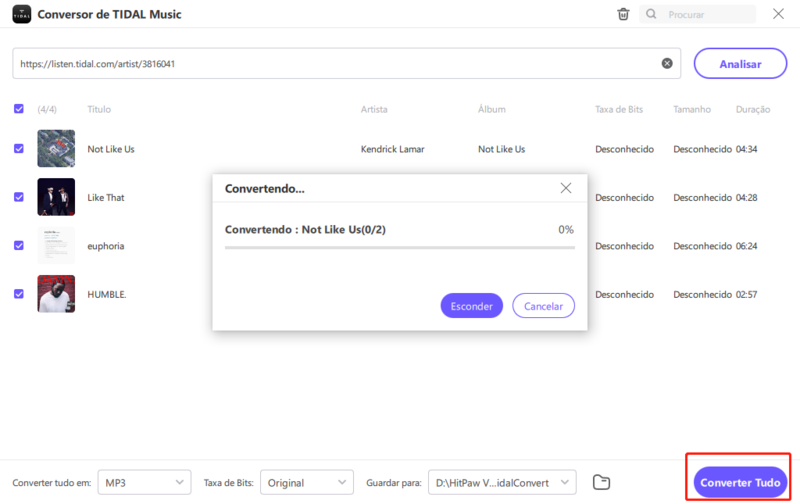Click the Analisar button
Screen dimensions: 800x504
coord(740,64)
